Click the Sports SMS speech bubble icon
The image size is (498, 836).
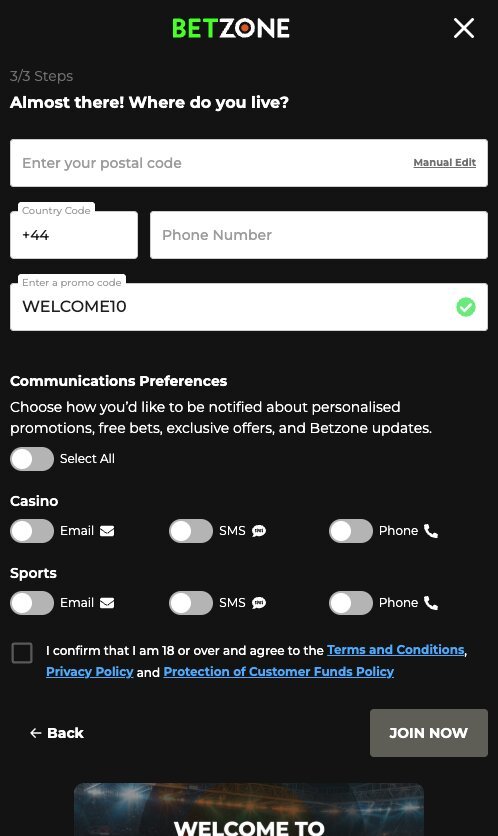(259, 603)
